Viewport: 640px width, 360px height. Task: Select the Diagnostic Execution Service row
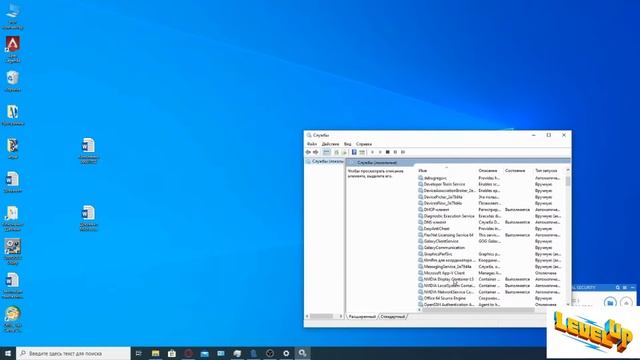(x=491, y=216)
